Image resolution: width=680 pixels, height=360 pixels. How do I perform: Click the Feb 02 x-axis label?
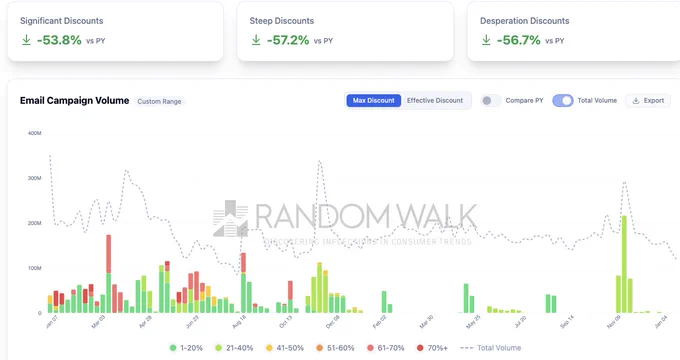(380, 322)
